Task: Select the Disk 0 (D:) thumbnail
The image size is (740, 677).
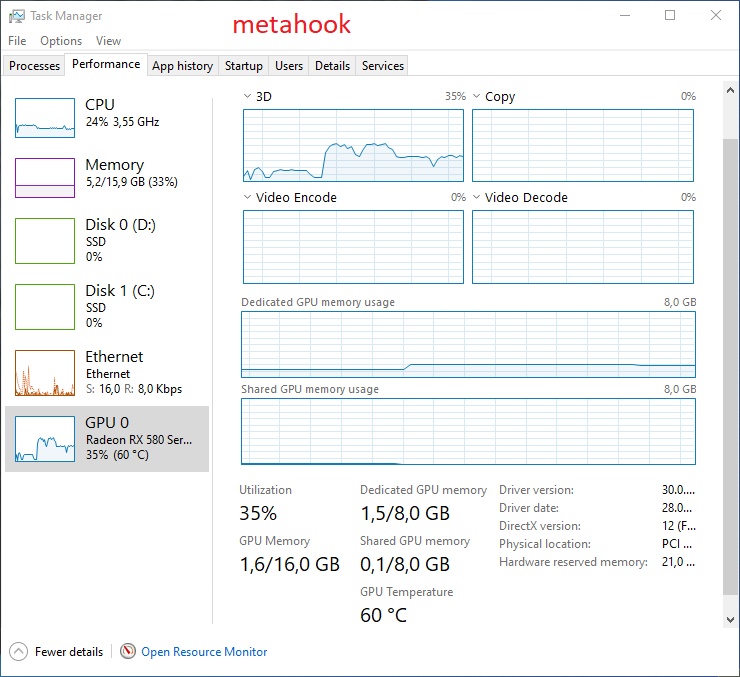Action: [45, 241]
